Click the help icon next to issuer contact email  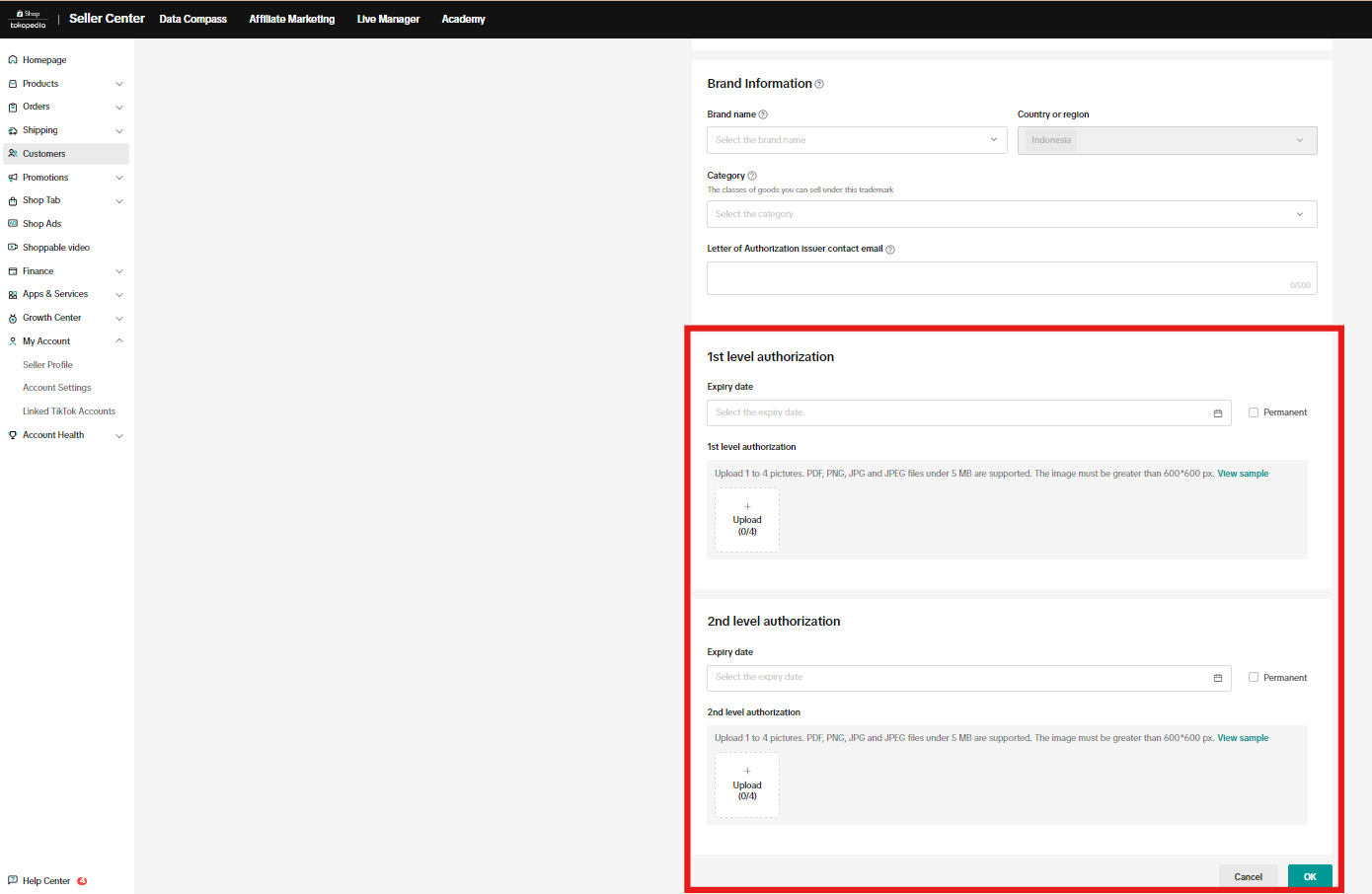[x=890, y=250]
